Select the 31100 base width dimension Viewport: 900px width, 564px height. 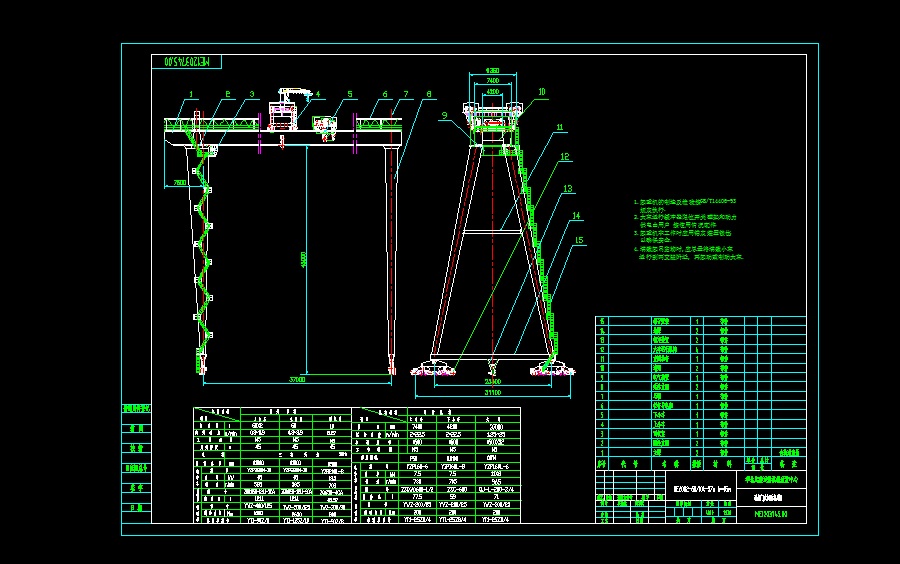[x=490, y=392]
